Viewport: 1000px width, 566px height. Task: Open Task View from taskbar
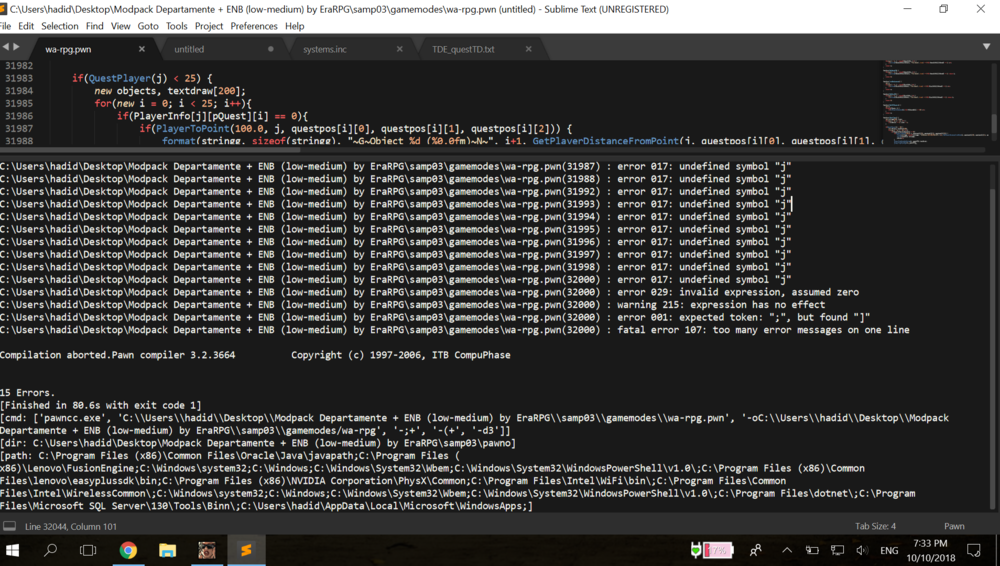click(x=88, y=550)
